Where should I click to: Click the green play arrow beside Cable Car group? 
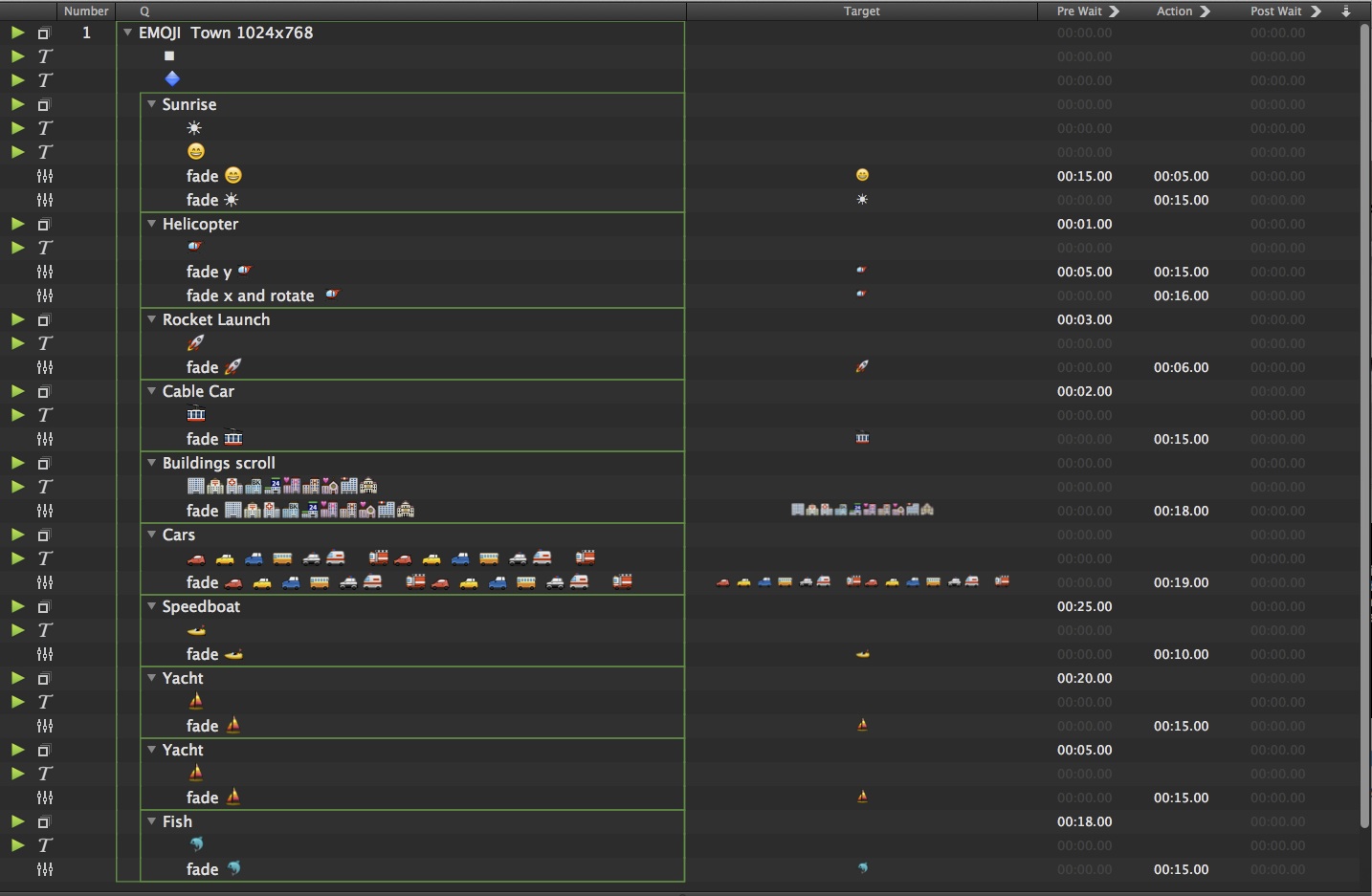(17, 391)
